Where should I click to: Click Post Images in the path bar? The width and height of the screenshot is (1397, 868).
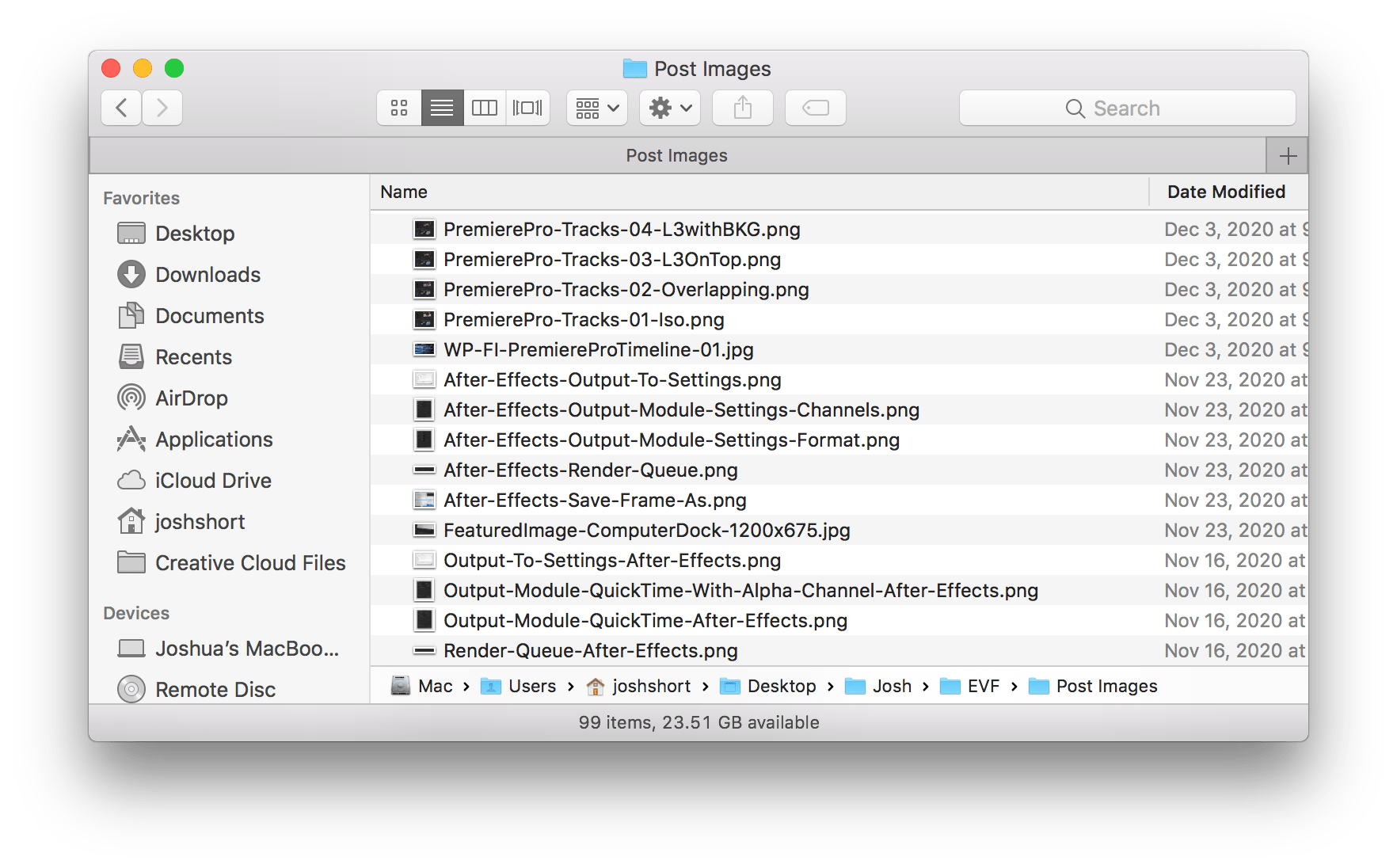click(1093, 686)
